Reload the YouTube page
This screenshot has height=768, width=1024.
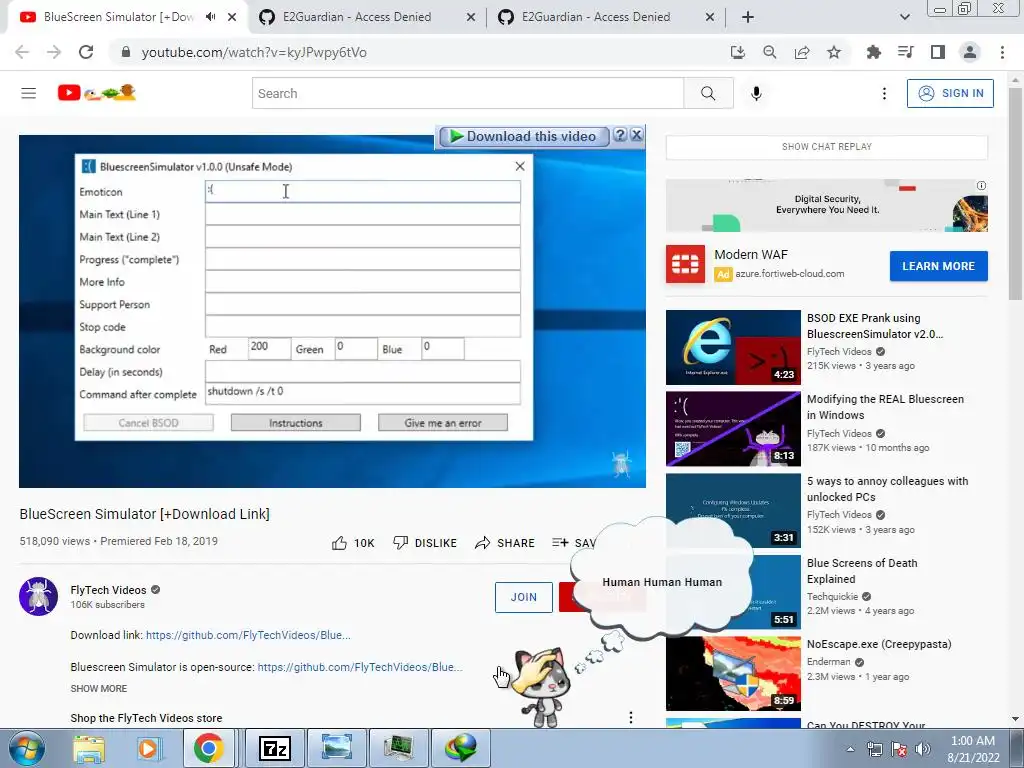tap(86, 52)
